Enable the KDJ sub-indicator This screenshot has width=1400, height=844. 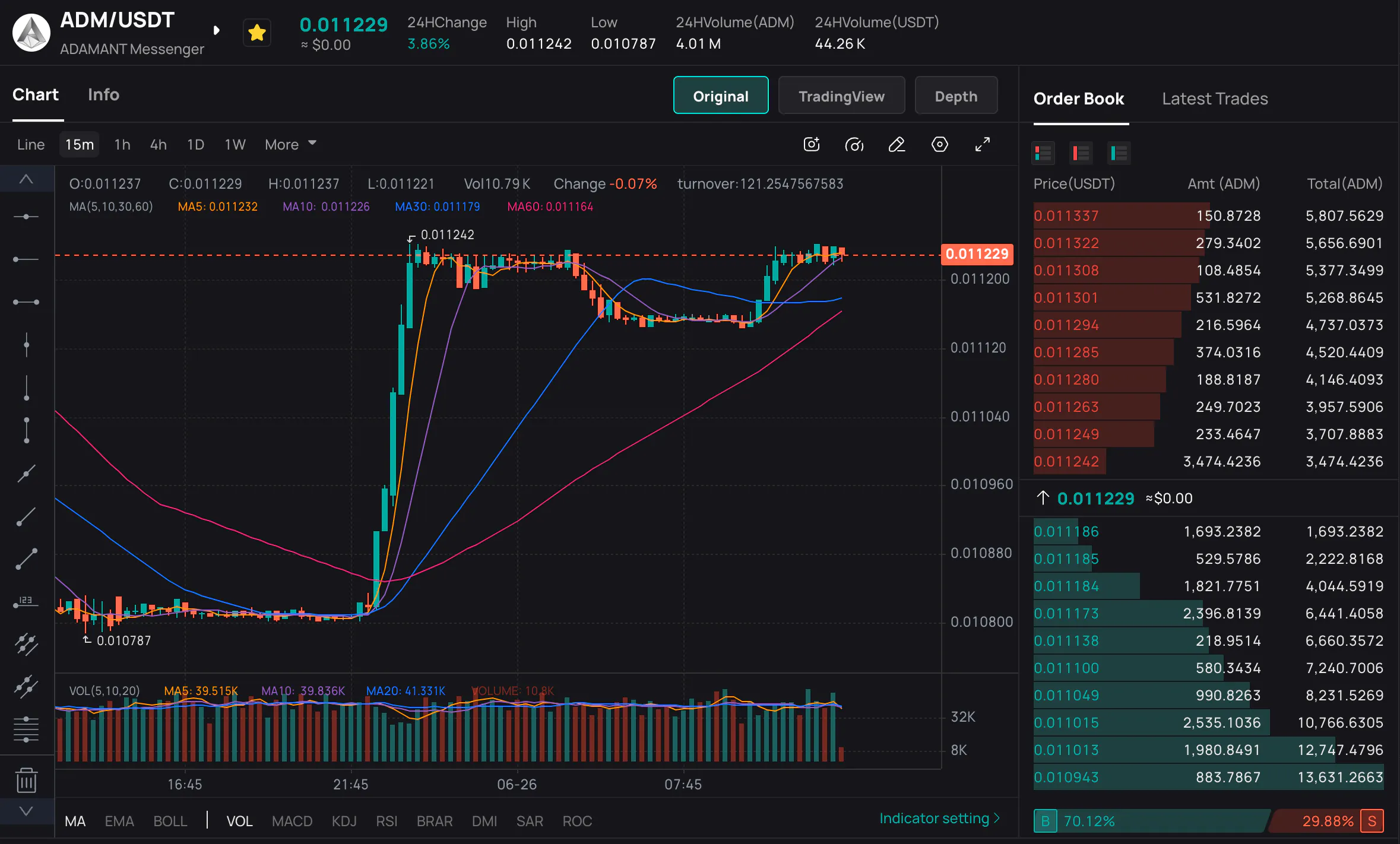point(344,821)
